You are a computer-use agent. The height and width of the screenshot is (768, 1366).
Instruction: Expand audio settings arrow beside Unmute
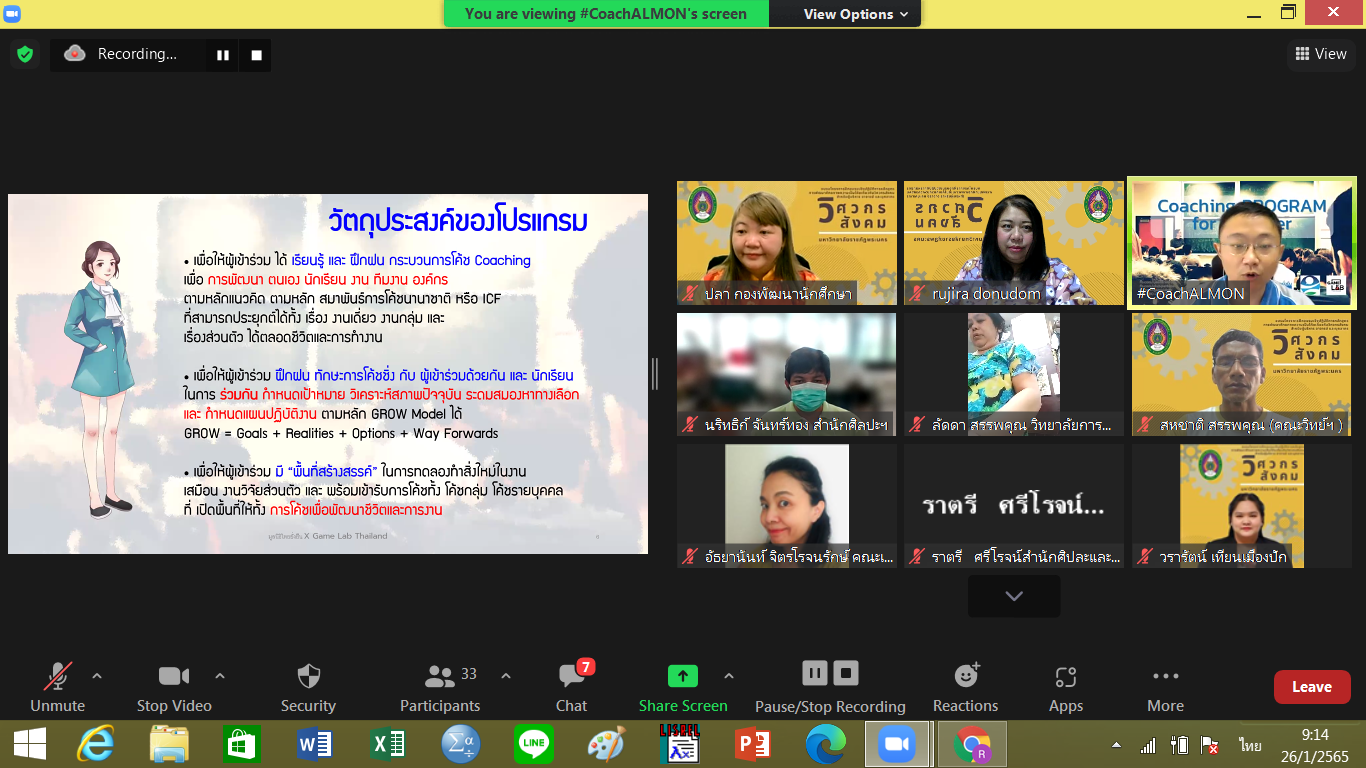coord(97,676)
